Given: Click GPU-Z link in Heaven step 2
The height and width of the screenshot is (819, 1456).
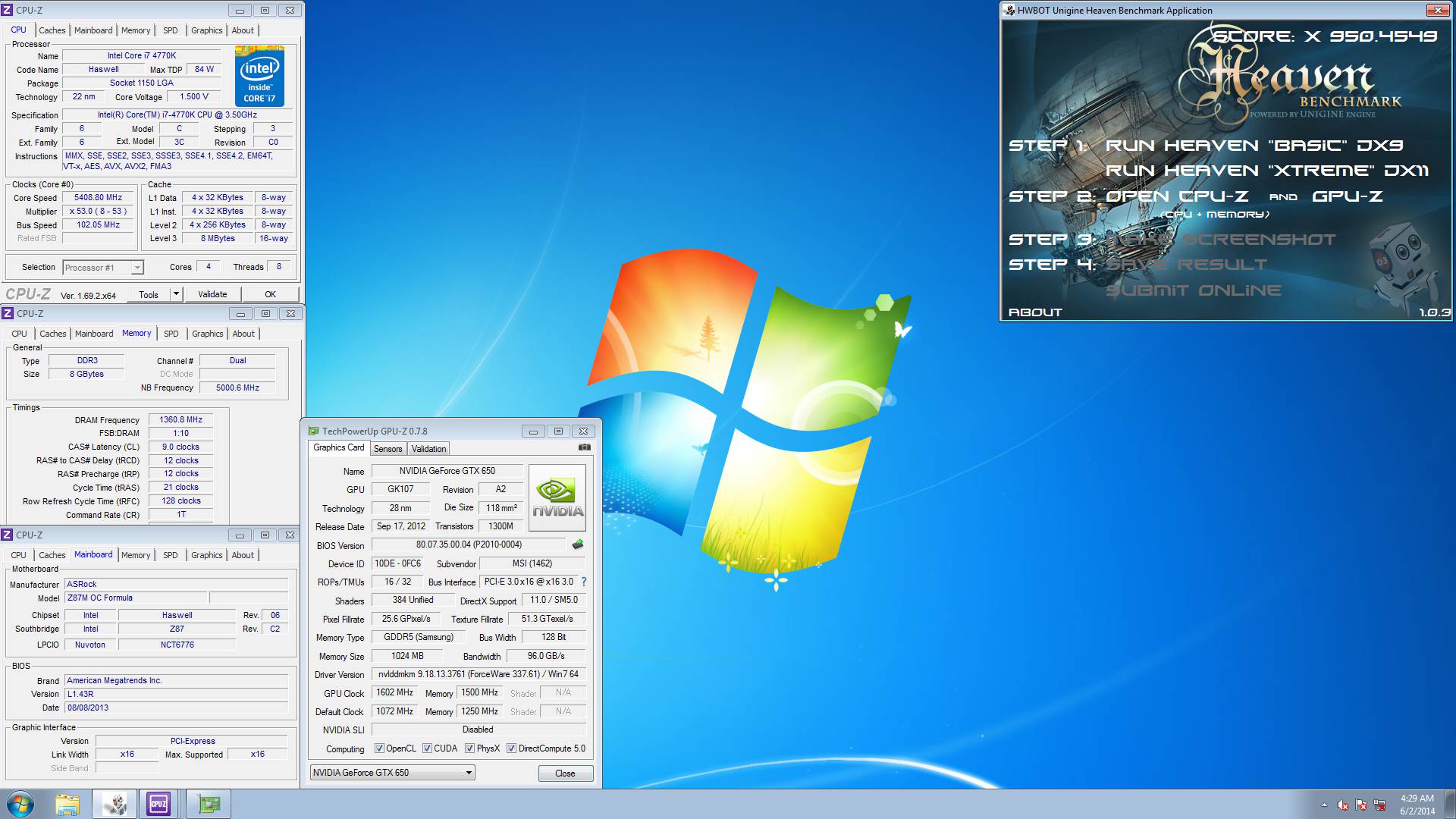Looking at the screenshot, I should [x=1348, y=196].
